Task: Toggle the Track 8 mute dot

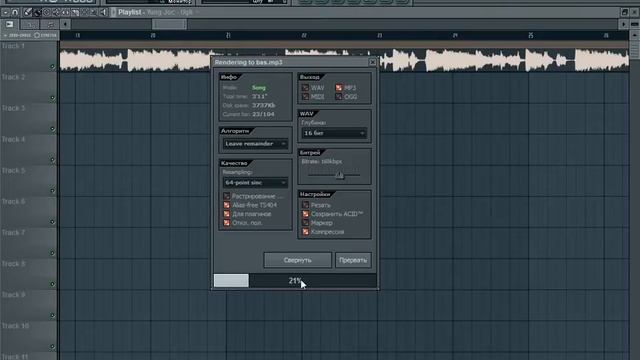Action: [52, 284]
